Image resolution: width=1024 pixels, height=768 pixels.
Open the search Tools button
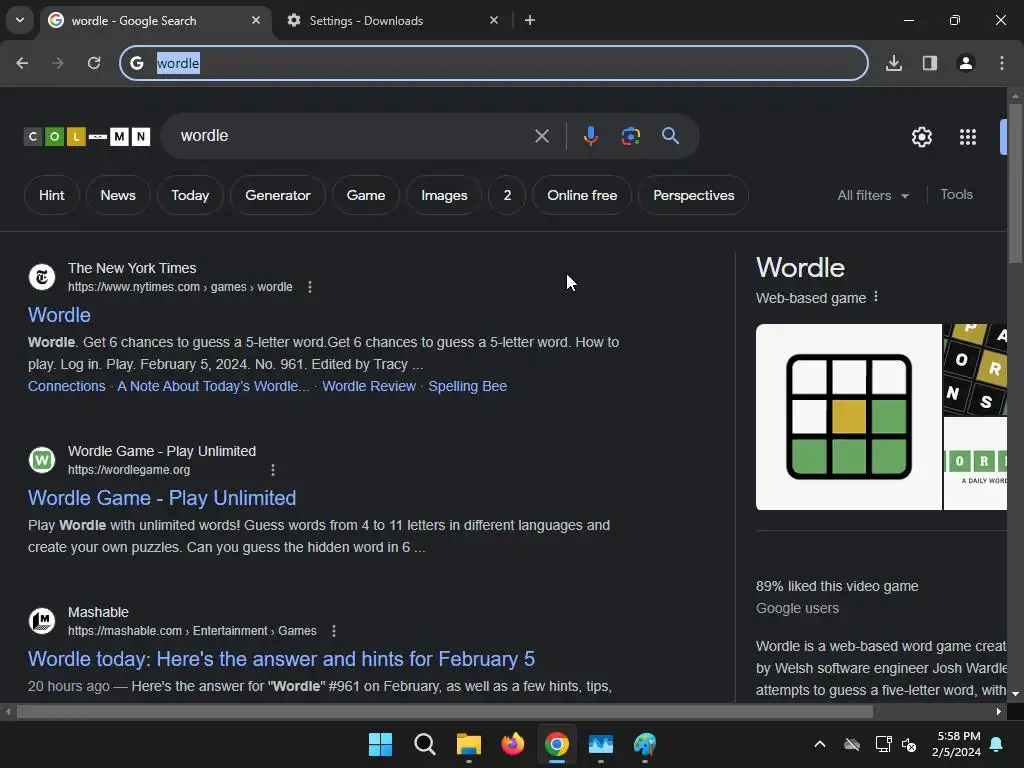(x=957, y=195)
